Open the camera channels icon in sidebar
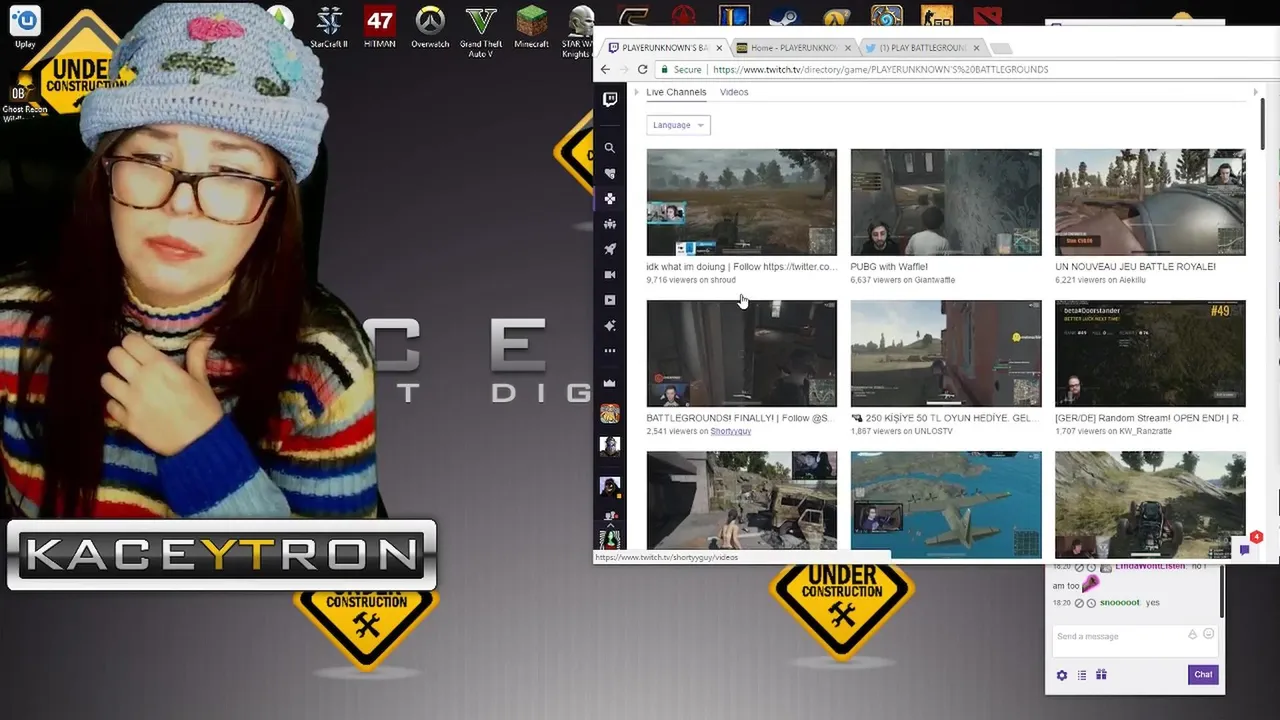The image size is (1280, 720). tap(609, 275)
